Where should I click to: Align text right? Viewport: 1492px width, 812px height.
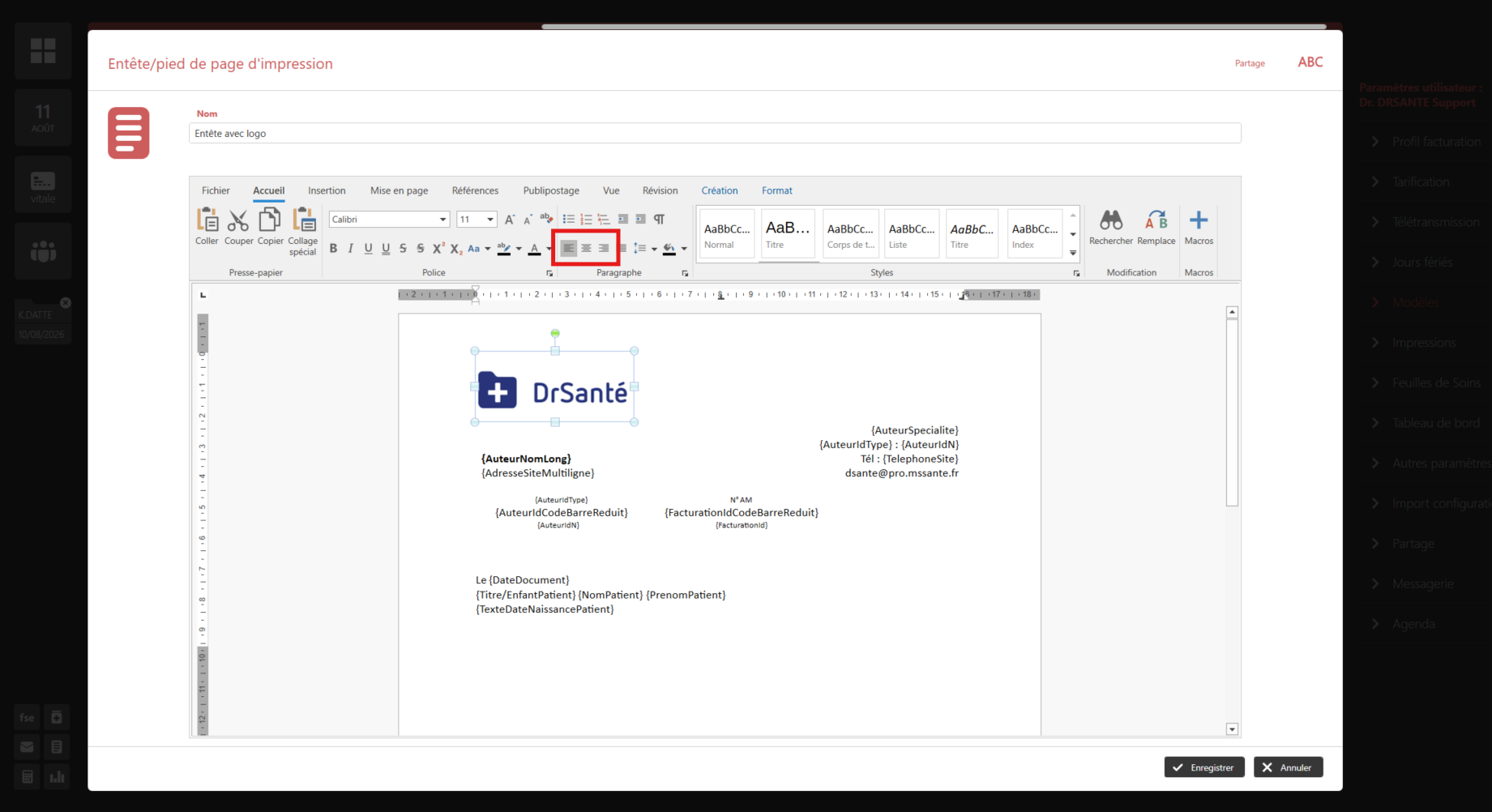coord(604,249)
